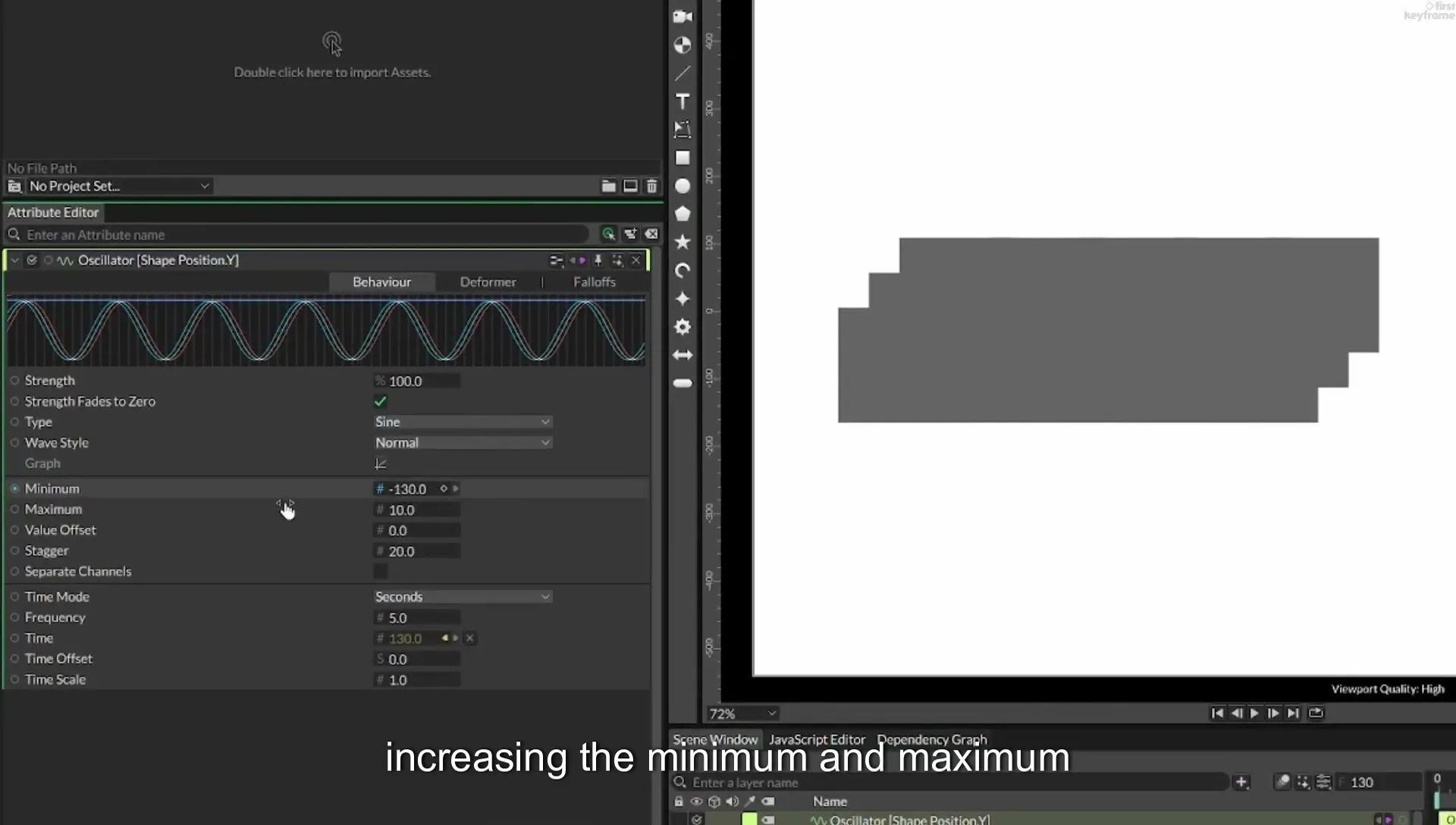Image resolution: width=1456 pixels, height=825 pixels.
Task: Switch to the Deformer tab
Action: click(x=488, y=281)
